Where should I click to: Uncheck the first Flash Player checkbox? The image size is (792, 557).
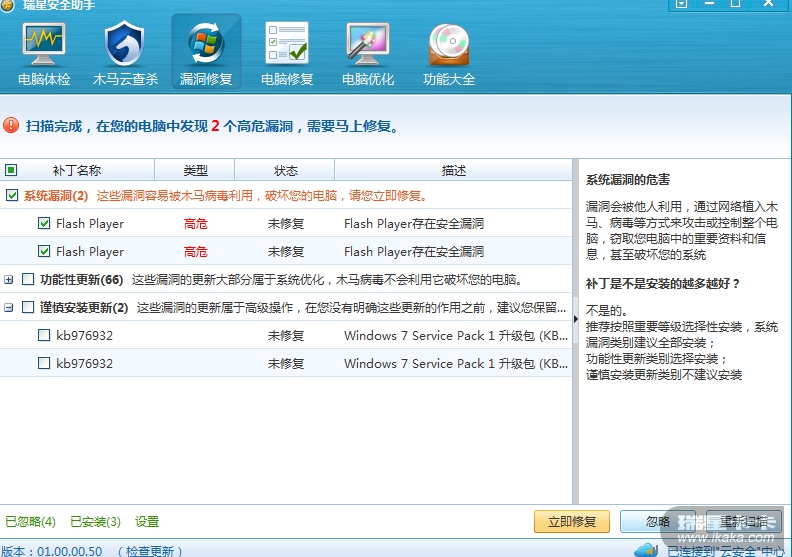[44, 223]
